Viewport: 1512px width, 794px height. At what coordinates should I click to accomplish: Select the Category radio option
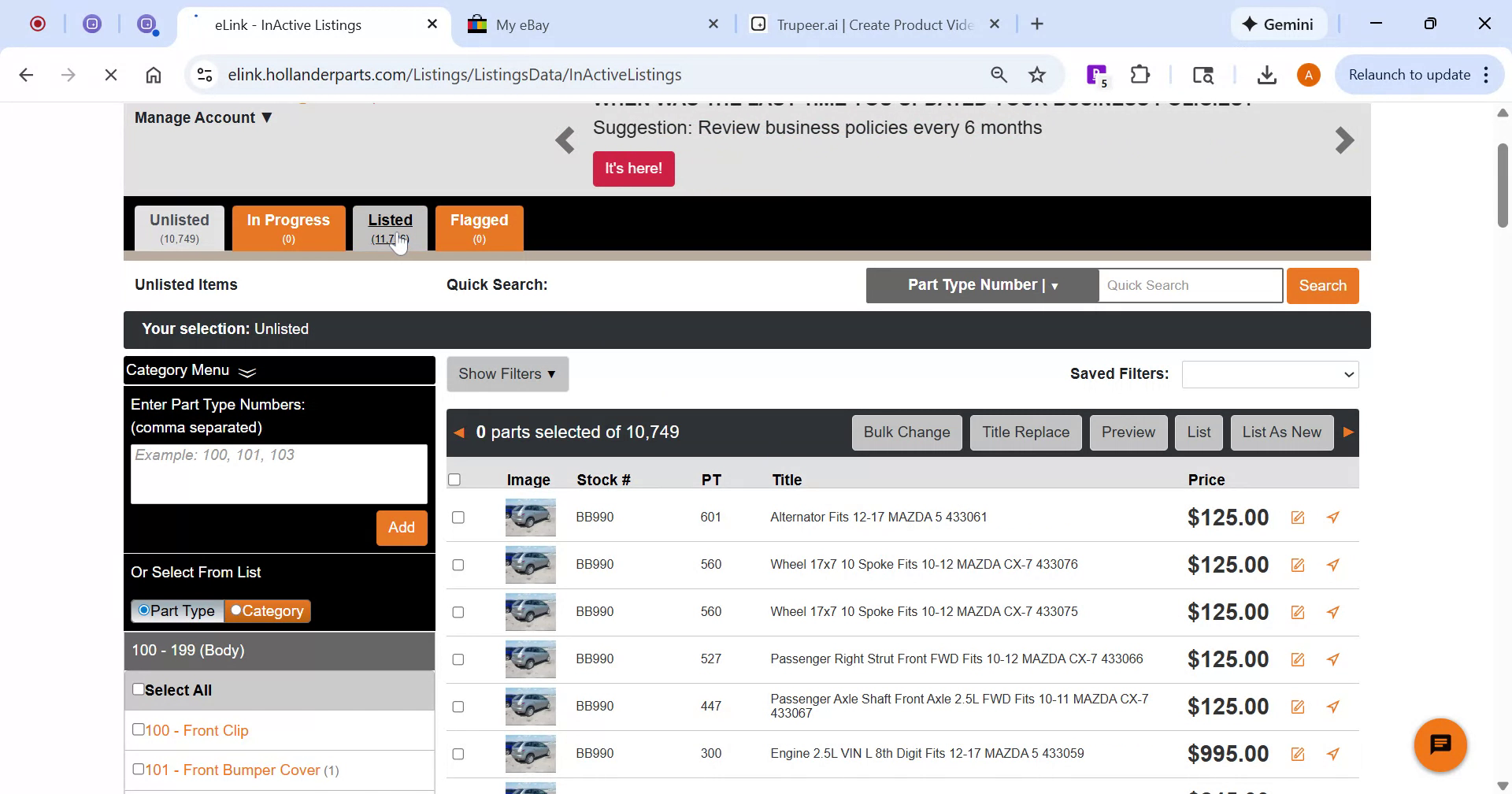tap(235, 610)
